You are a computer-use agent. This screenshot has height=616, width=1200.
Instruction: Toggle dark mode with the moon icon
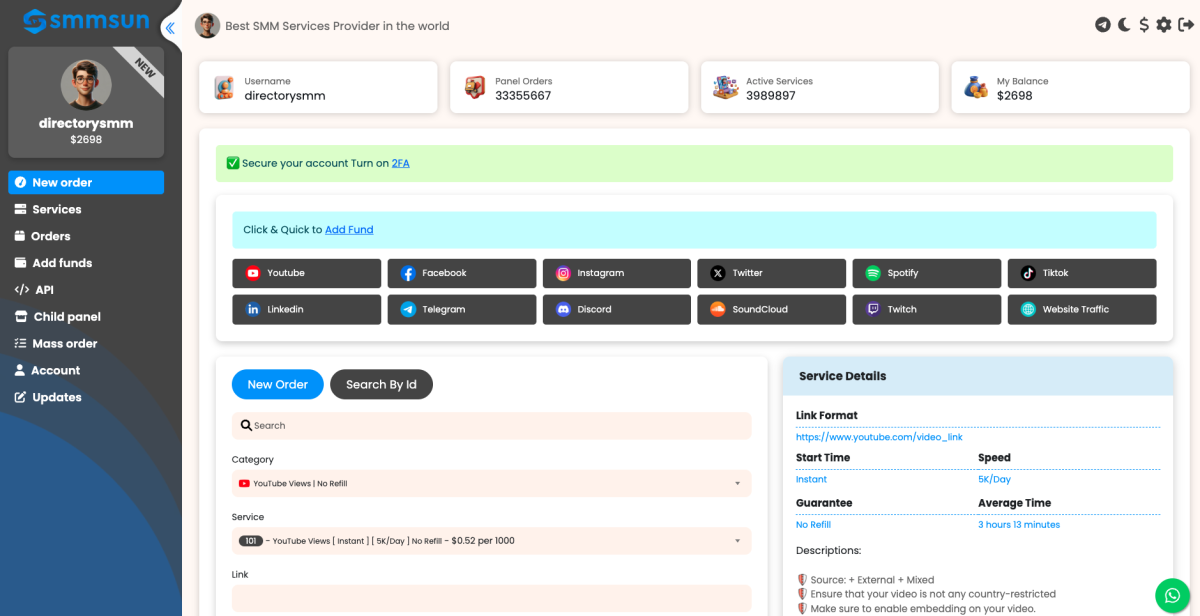(1124, 25)
